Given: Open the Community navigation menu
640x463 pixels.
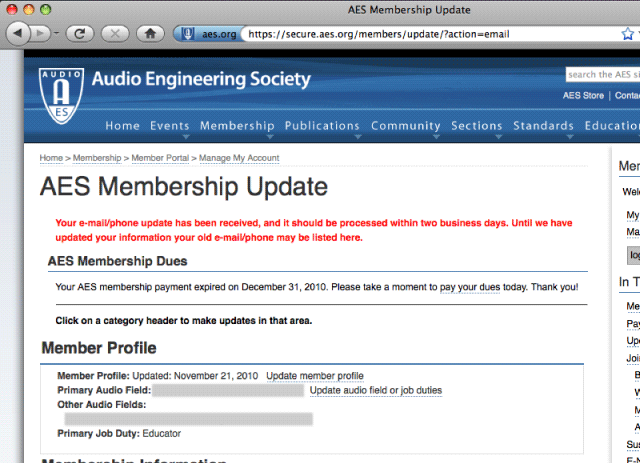Looking at the screenshot, I should coord(406,126).
